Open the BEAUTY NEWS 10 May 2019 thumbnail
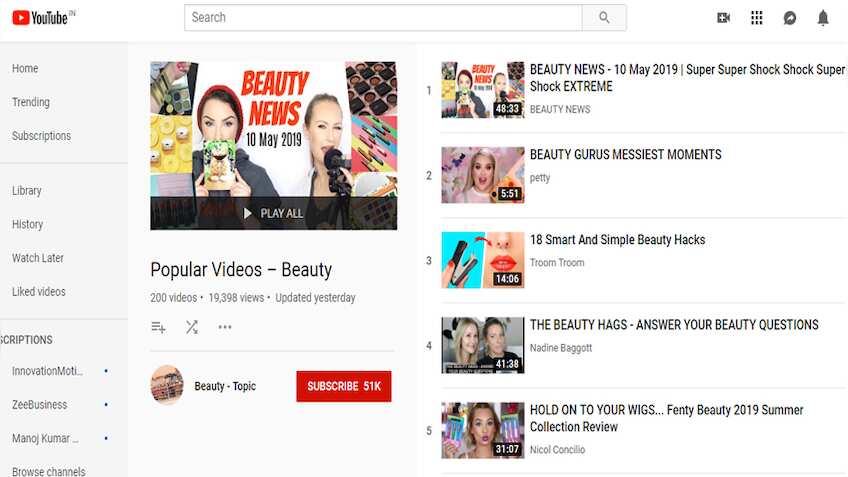 pyautogui.click(x=483, y=90)
